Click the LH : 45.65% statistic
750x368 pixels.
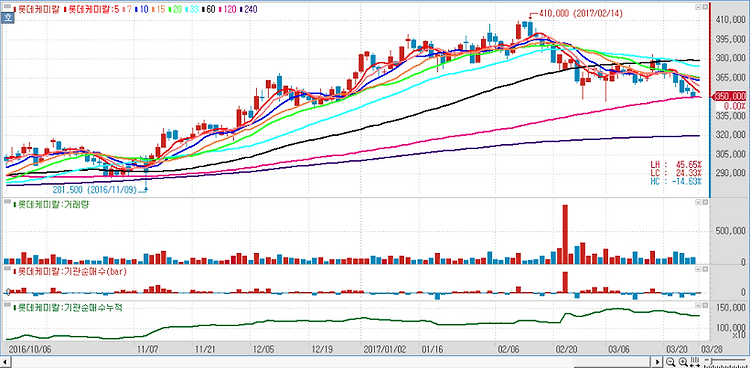point(676,164)
